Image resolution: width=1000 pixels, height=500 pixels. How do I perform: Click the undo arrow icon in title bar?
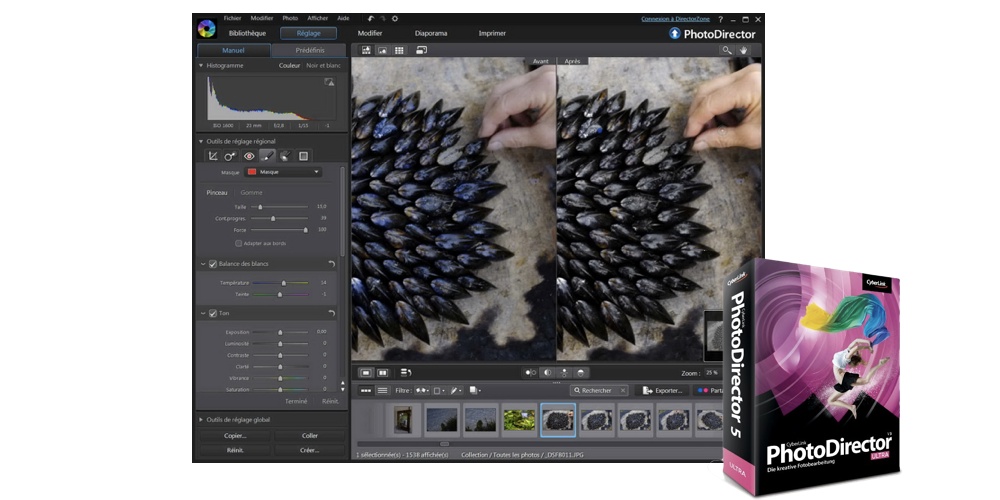(x=371, y=19)
